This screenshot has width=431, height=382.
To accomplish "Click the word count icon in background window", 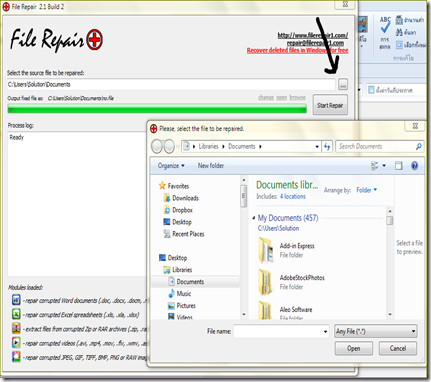I will pyautogui.click(x=399, y=20).
